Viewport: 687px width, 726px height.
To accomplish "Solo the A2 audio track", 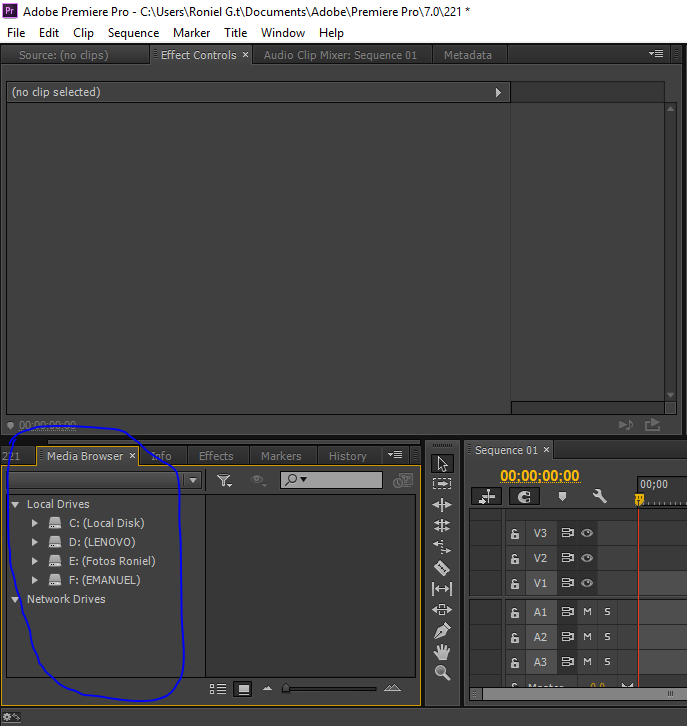I will pos(607,637).
